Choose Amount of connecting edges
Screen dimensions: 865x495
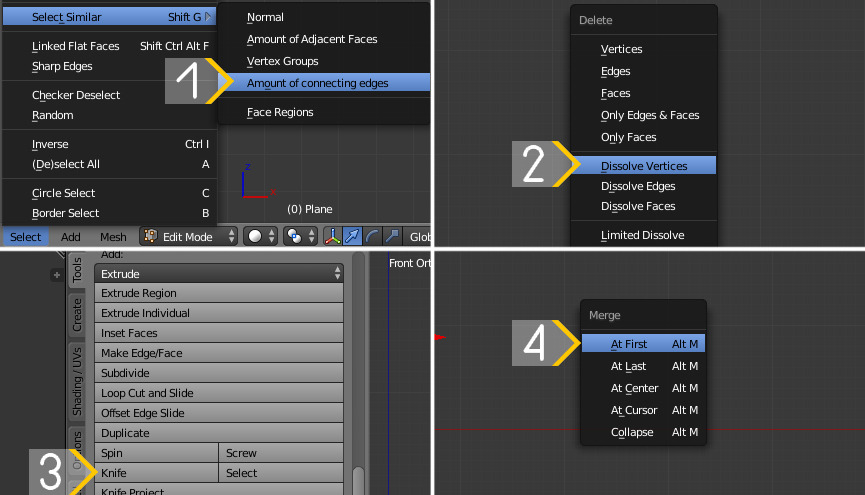coord(318,83)
